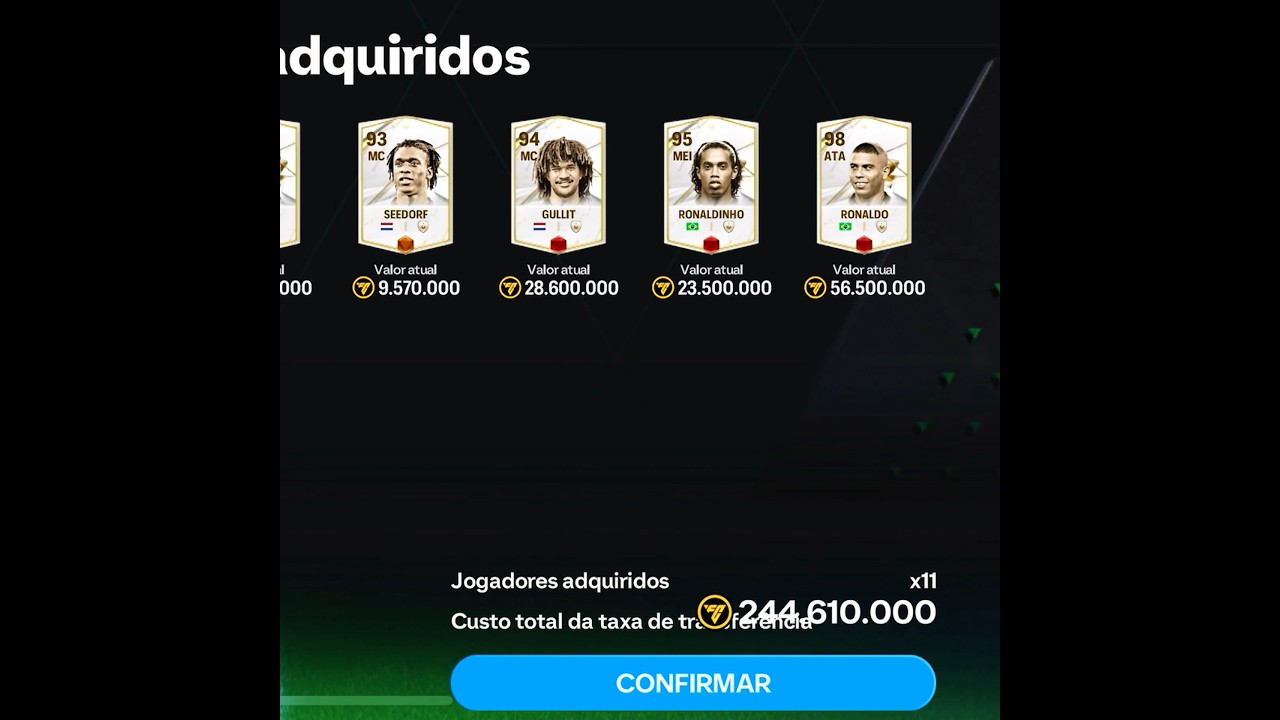Select the Ronaldo 98 ATA player card
The image size is (1280, 720).
point(864,185)
